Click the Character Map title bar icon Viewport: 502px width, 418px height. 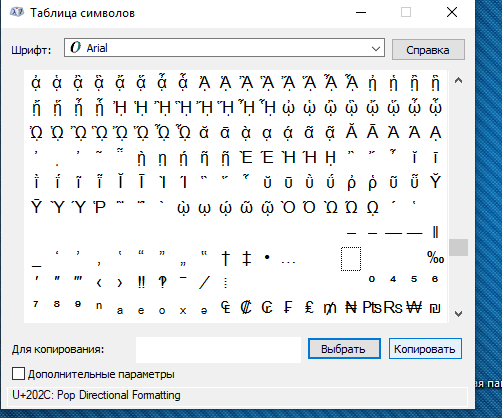tap(17, 13)
